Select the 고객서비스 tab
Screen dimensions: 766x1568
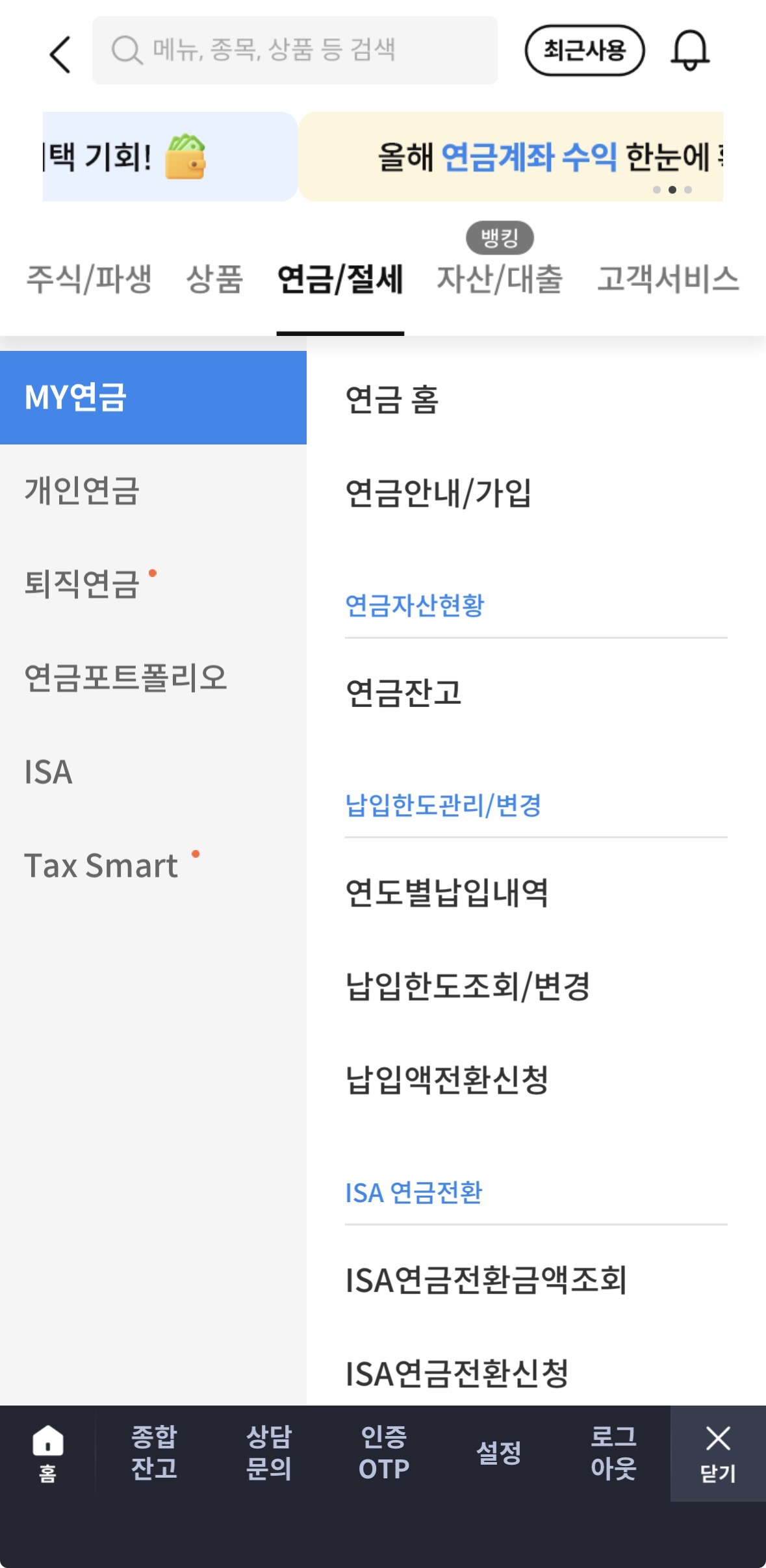[x=668, y=279]
